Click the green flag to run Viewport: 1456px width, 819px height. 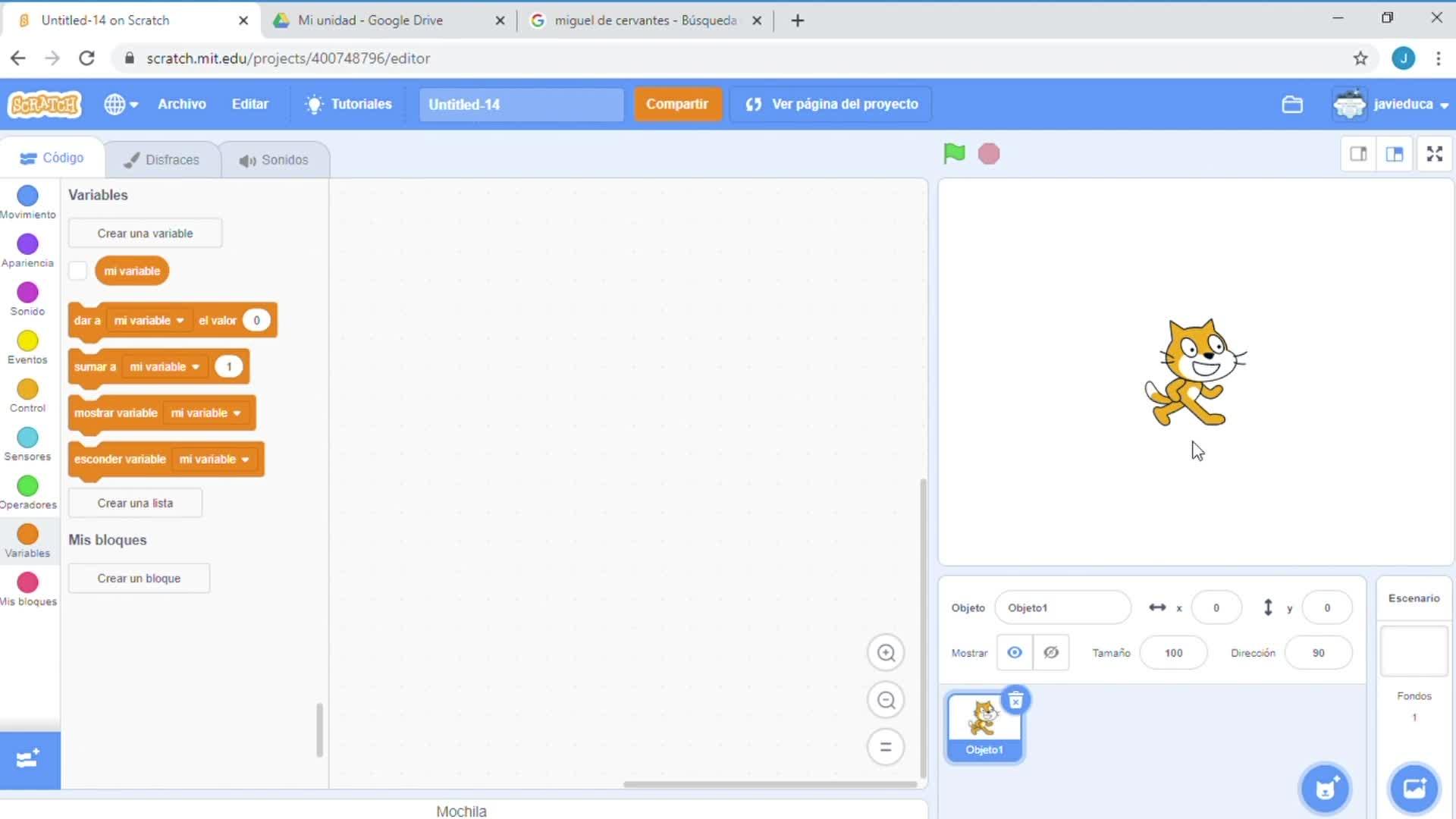(954, 153)
